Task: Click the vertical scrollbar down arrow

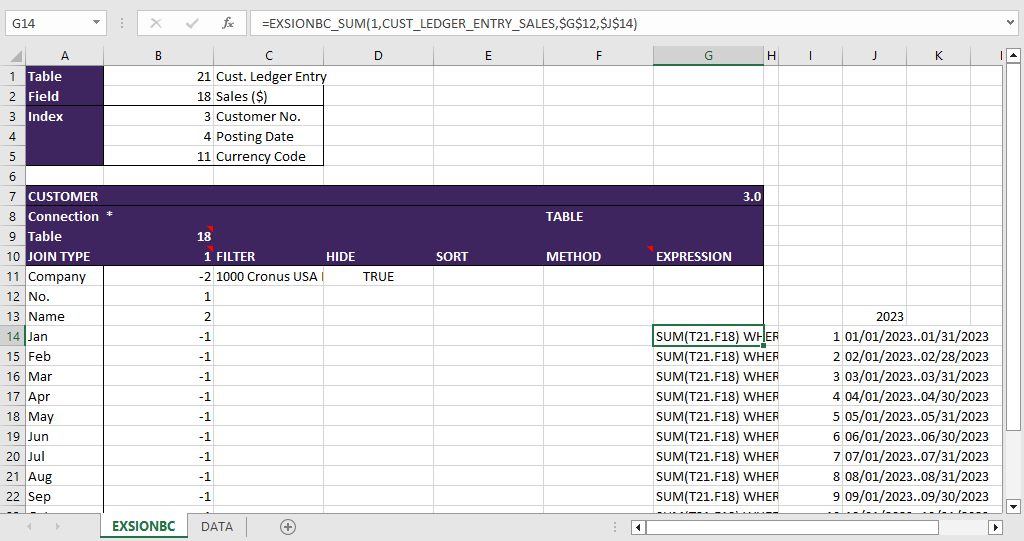Action: (x=1013, y=506)
